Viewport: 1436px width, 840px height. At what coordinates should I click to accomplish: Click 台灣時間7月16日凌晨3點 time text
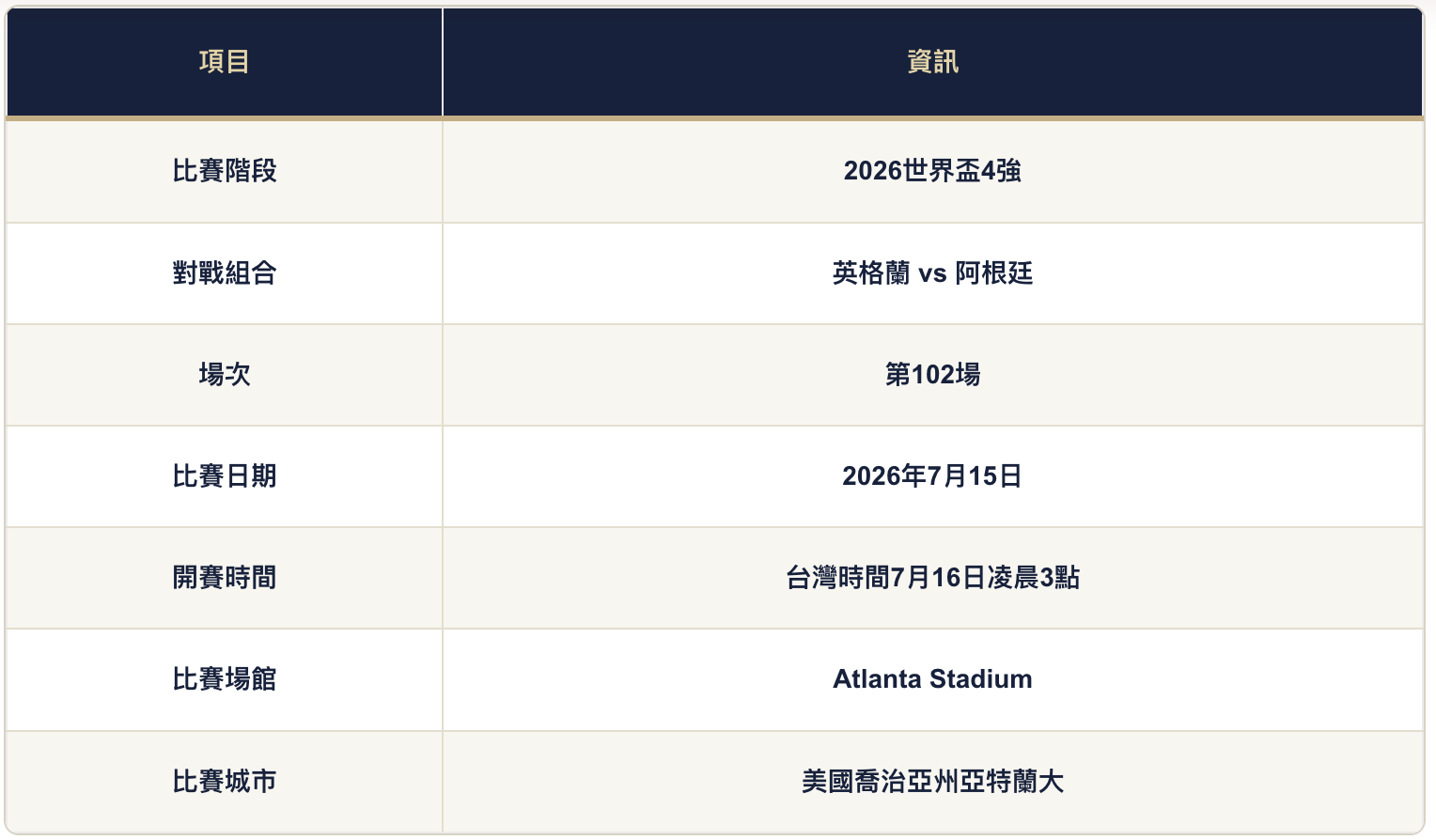[x=932, y=578]
